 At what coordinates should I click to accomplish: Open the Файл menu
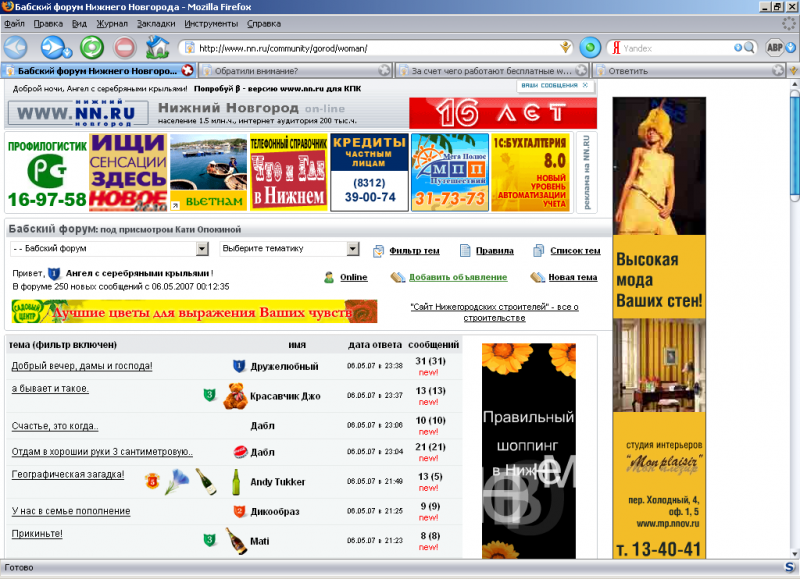(x=14, y=23)
